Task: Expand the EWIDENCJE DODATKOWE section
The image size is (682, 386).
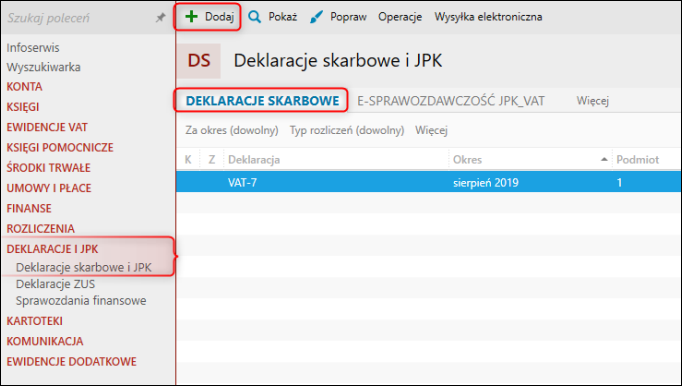Action: (71, 362)
